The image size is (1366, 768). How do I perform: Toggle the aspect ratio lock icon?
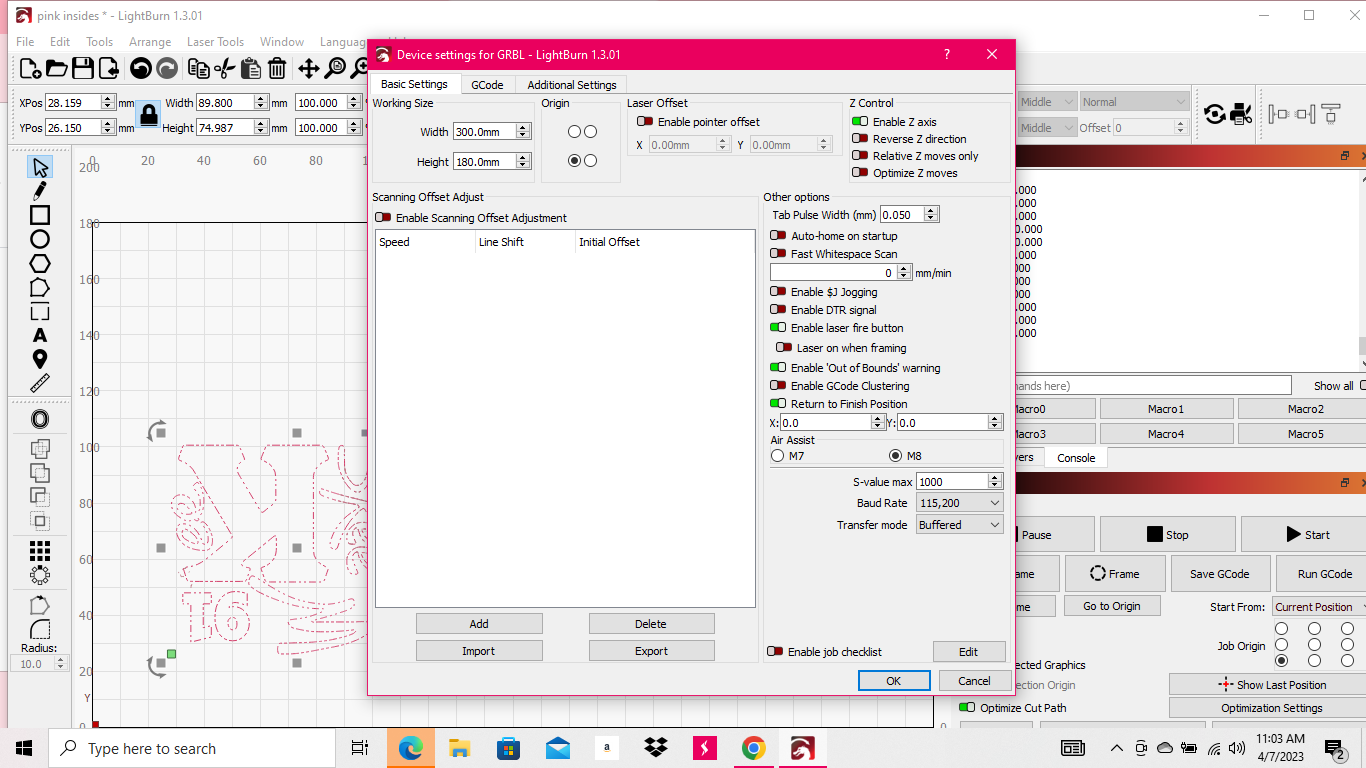(149, 114)
